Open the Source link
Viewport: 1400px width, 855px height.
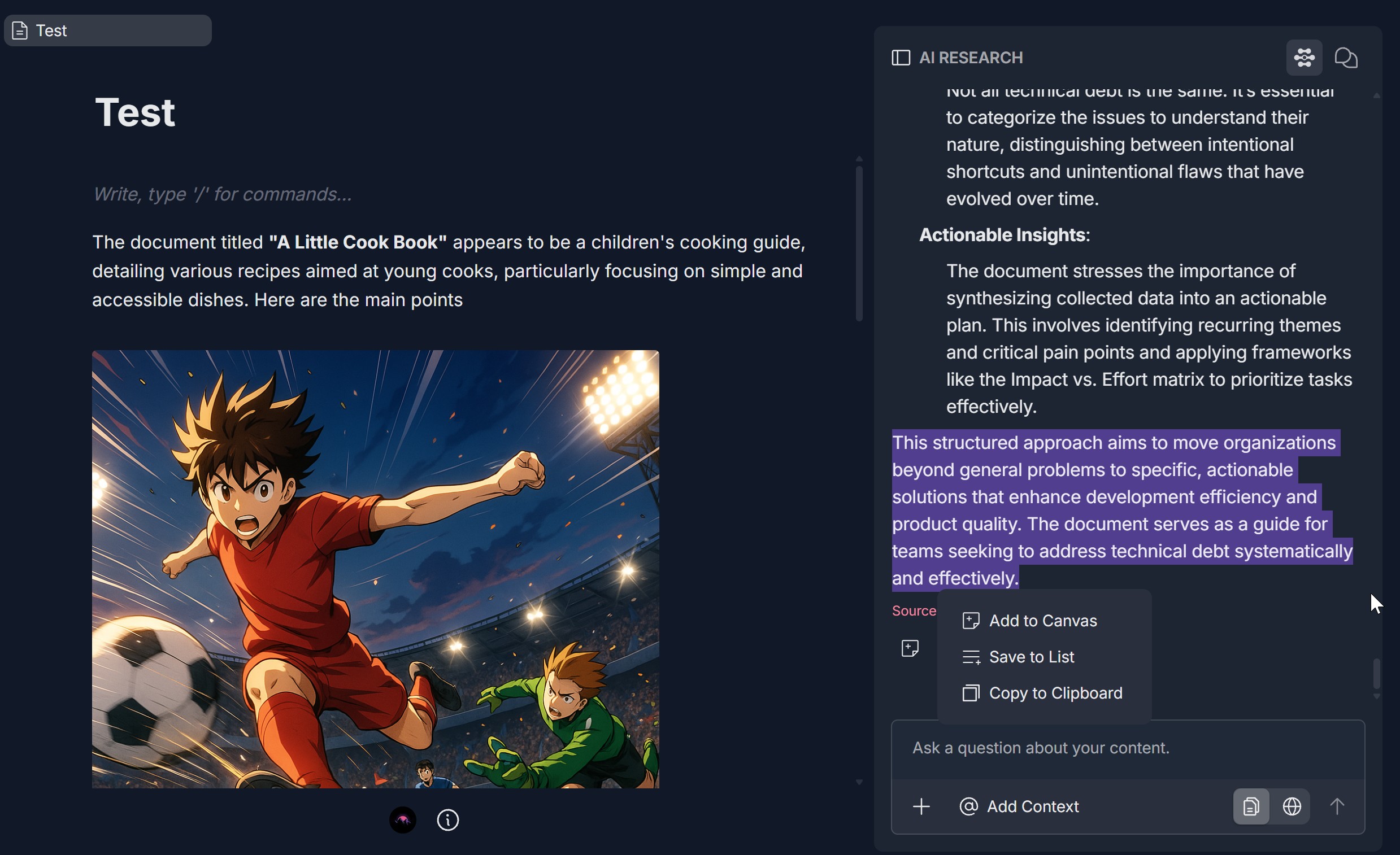(x=914, y=610)
